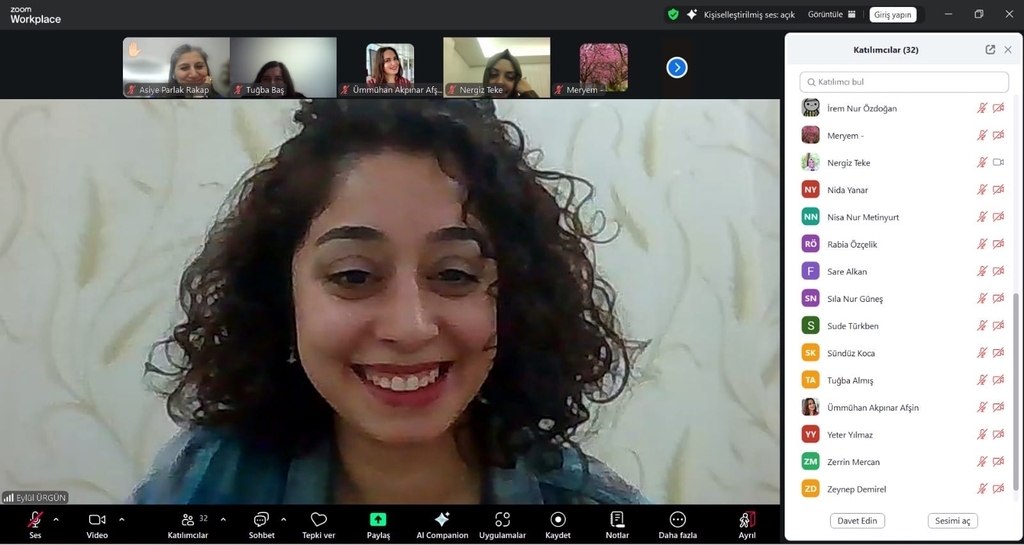The image size is (1024, 545).
Task: Toggle the Katılımcılar participants panel
Action: [188, 520]
